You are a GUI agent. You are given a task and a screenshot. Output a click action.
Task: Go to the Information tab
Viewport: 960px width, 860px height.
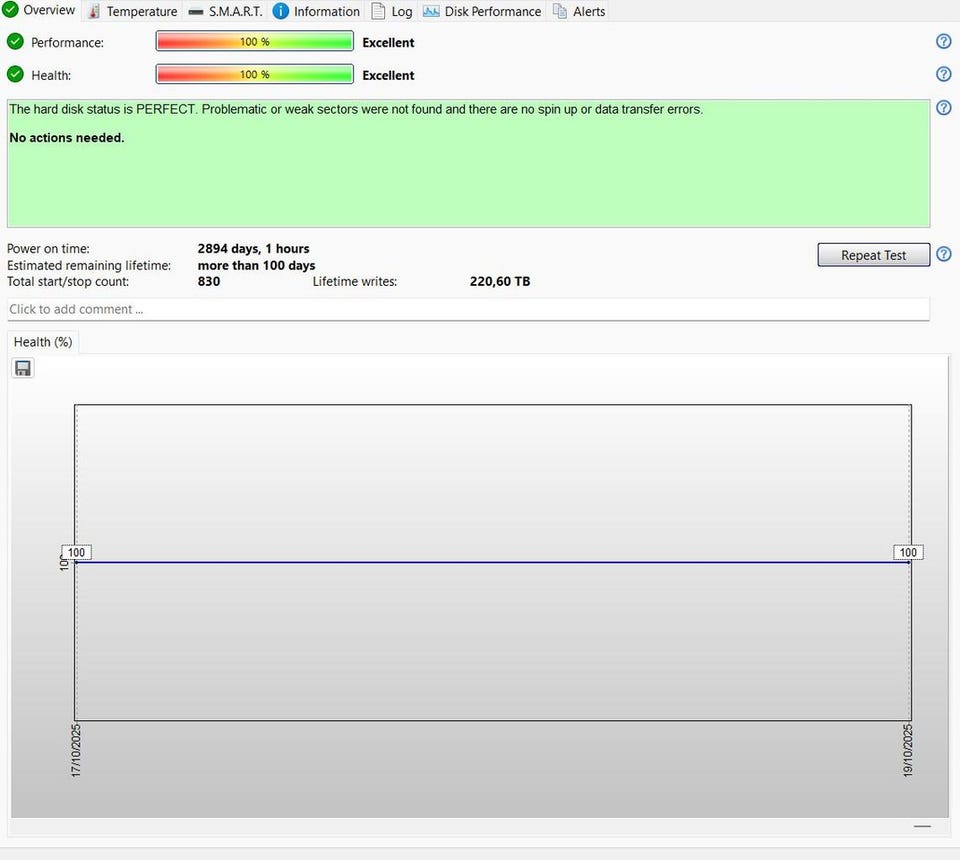(316, 11)
